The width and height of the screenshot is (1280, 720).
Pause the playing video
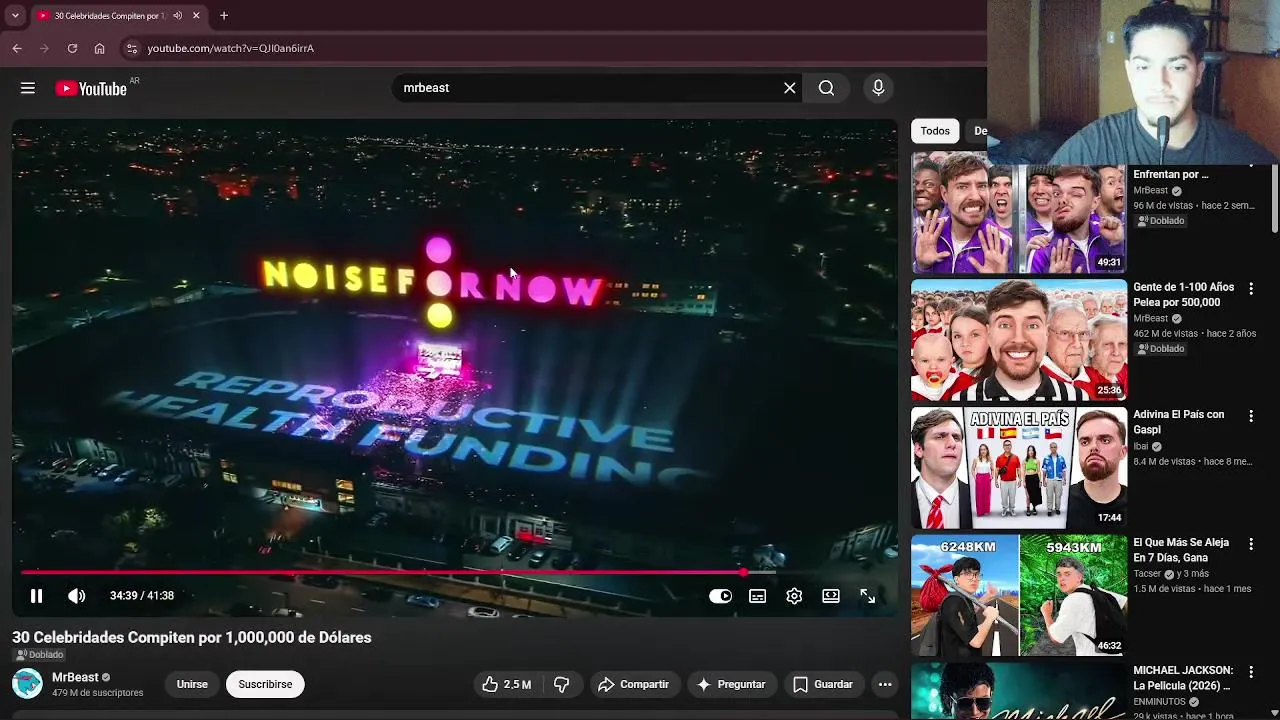pyautogui.click(x=36, y=596)
